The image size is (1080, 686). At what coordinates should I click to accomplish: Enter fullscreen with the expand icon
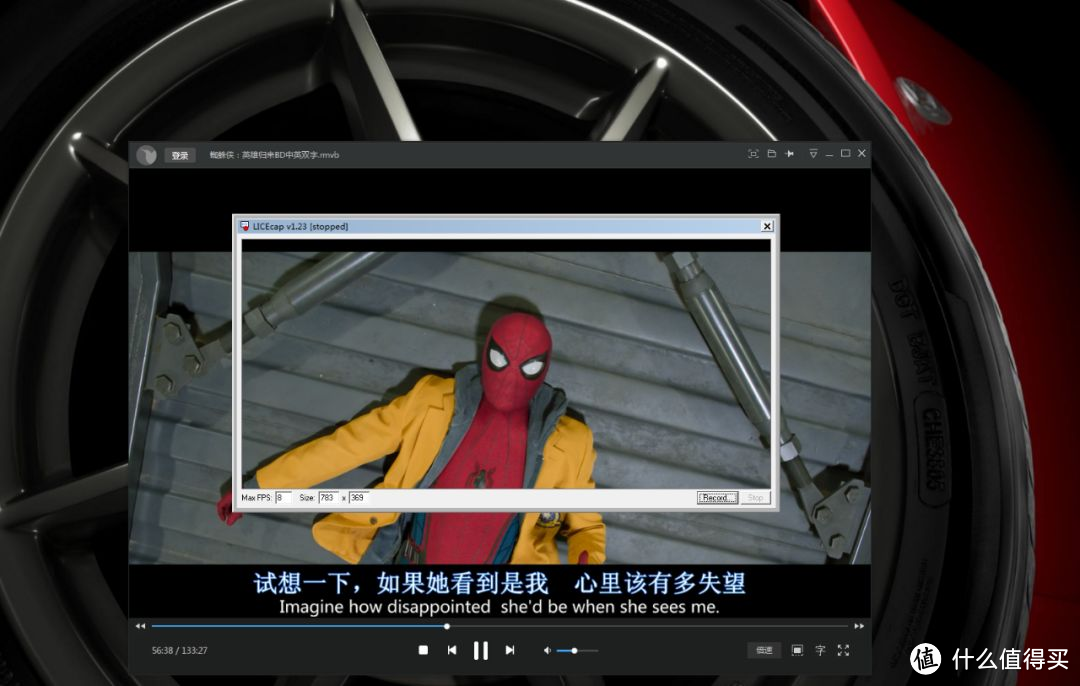(x=843, y=650)
